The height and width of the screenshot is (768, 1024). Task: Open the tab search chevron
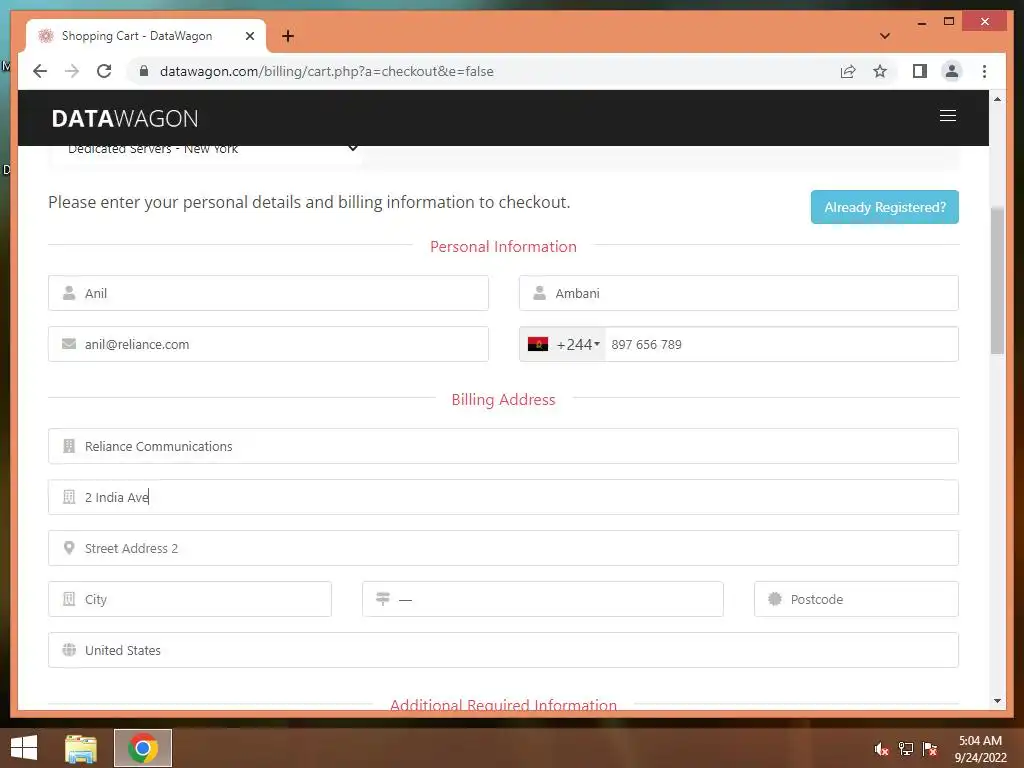coord(885,36)
